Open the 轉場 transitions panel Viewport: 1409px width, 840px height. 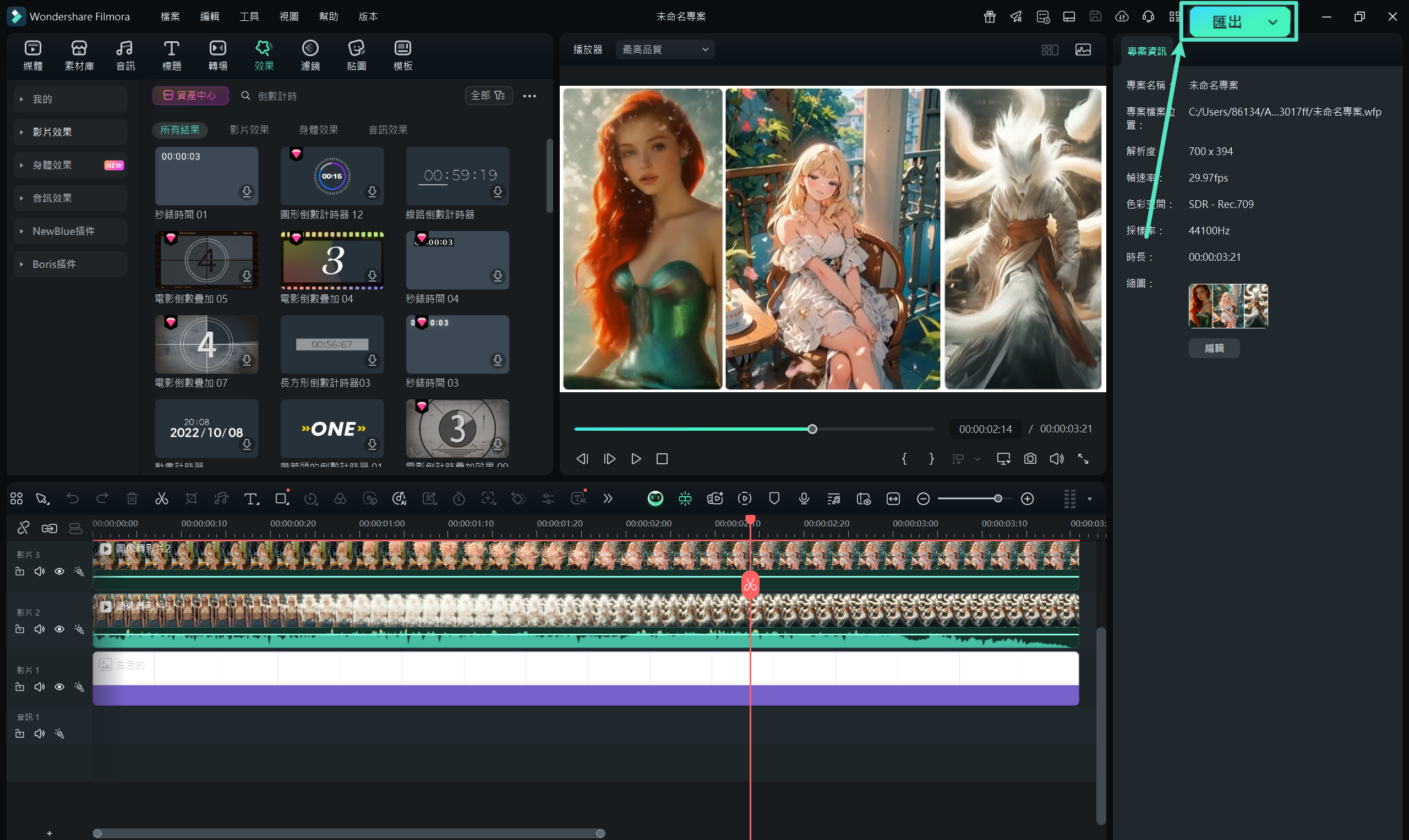point(218,56)
